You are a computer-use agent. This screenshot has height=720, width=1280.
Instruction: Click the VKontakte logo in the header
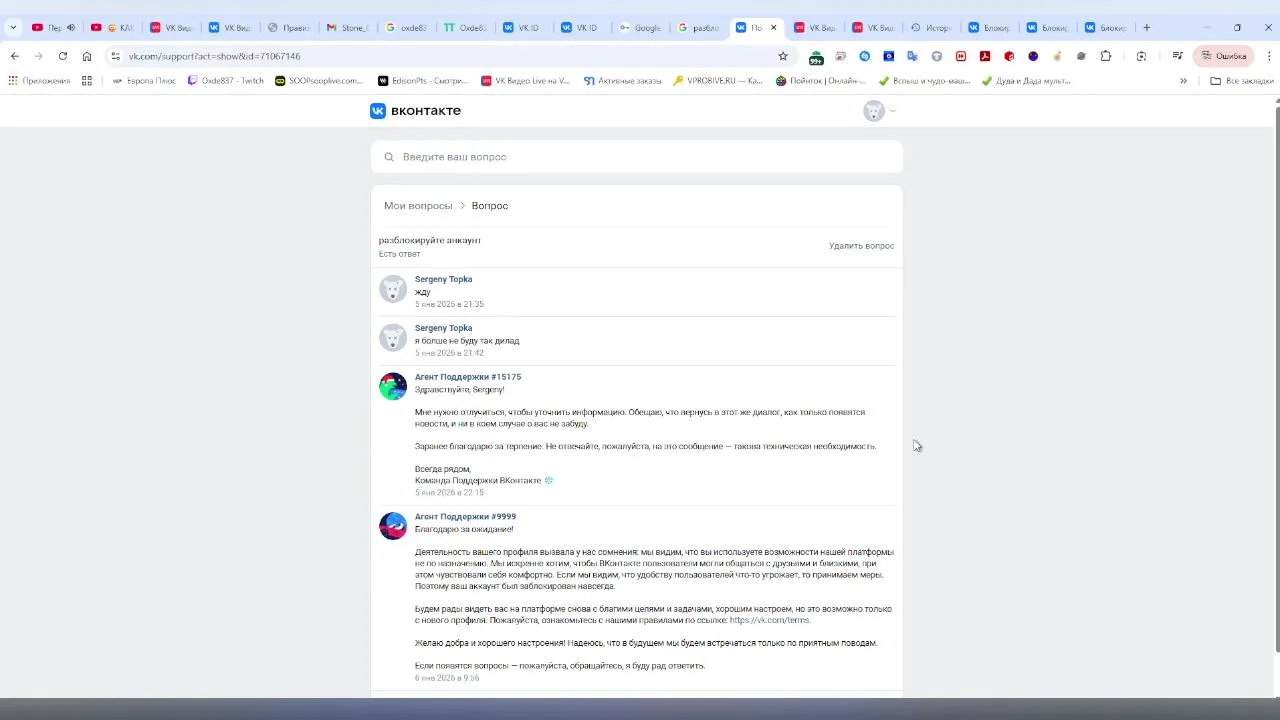tap(415, 111)
